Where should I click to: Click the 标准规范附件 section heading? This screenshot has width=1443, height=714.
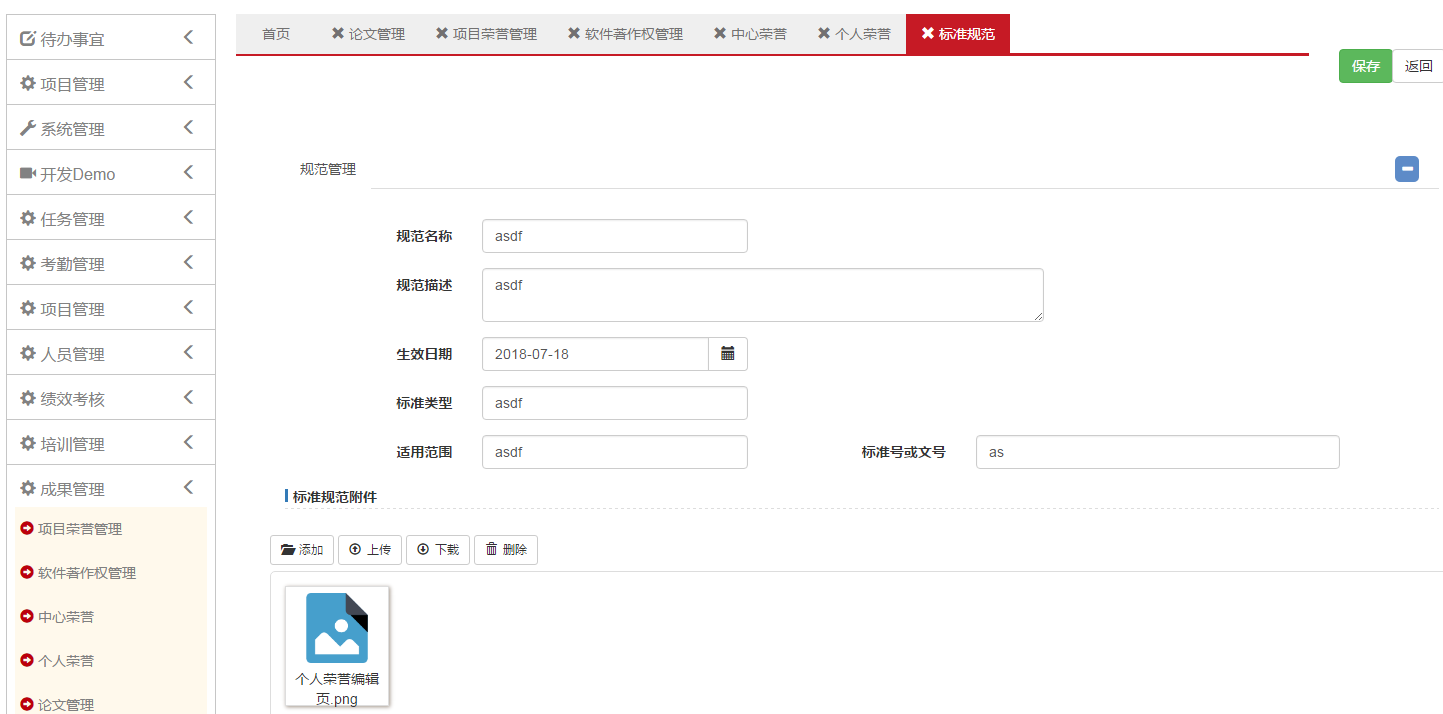(334, 496)
